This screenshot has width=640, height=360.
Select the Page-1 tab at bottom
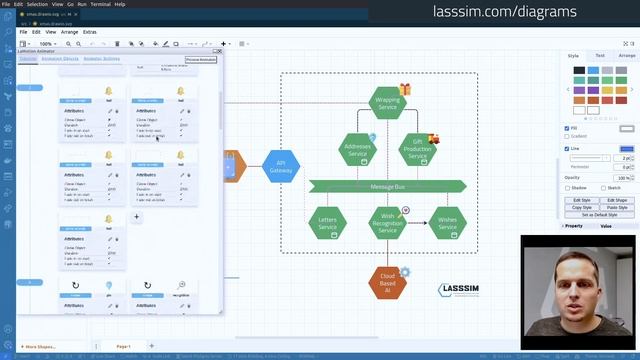(123, 347)
